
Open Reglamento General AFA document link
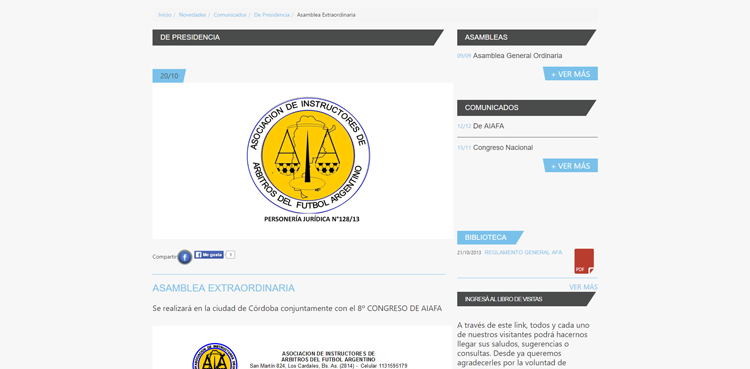pyautogui.click(x=523, y=252)
